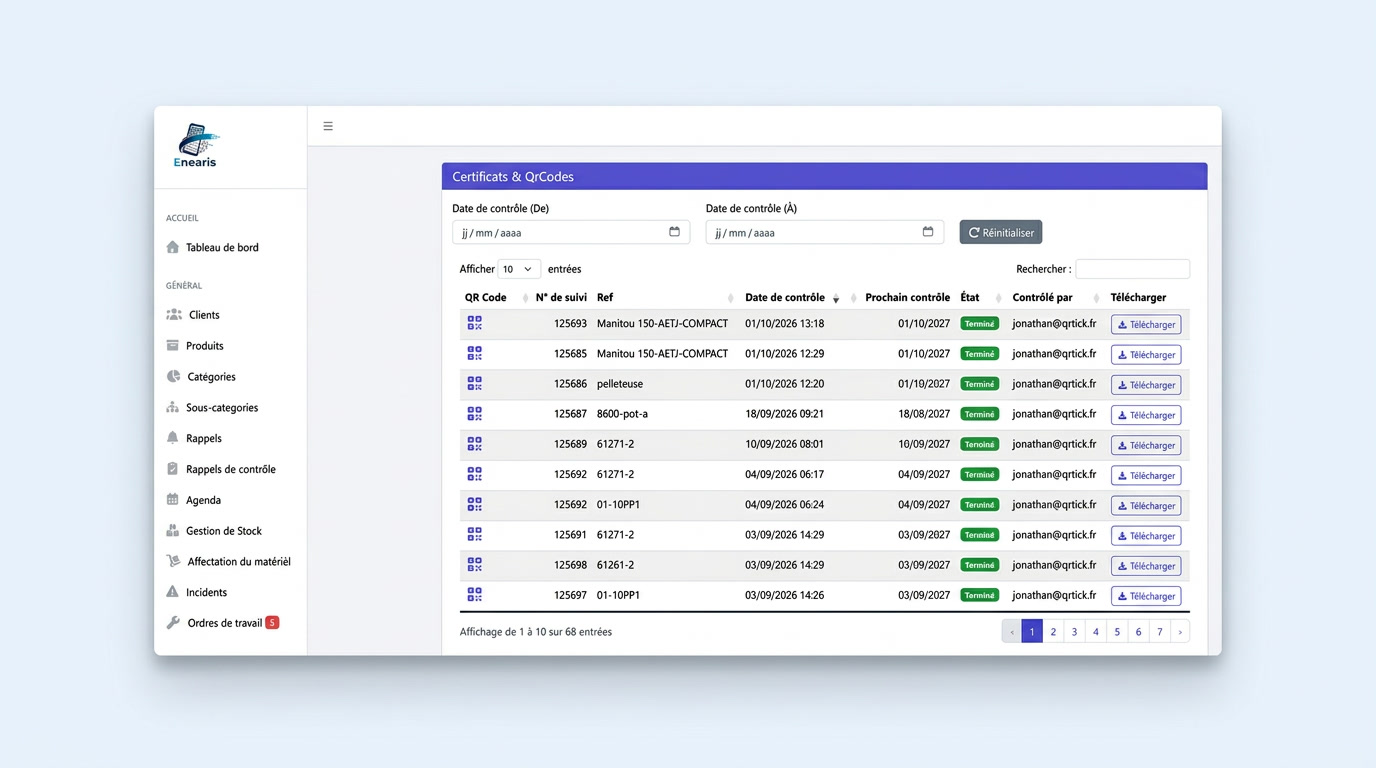Screen dimensions: 1376x768
Task: Sort table by État column
Action: click(980, 297)
